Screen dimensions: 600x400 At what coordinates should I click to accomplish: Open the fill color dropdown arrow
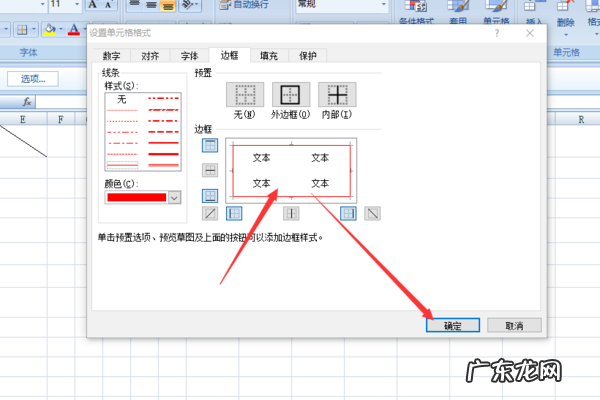pyautogui.click(x=61, y=29)
